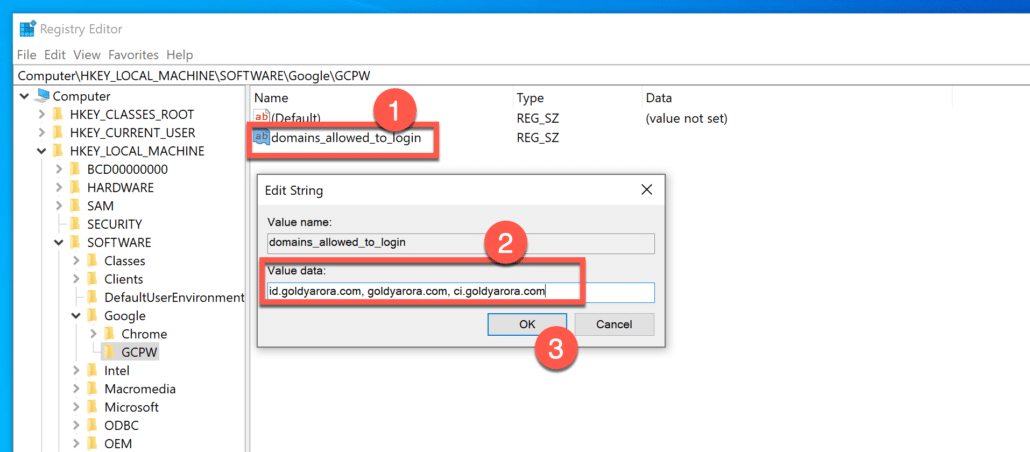Click the domains_allowed_to_login string icon
Image resolution: width=1030 pixels, height=452 pixels.
(x=261, y=137)
